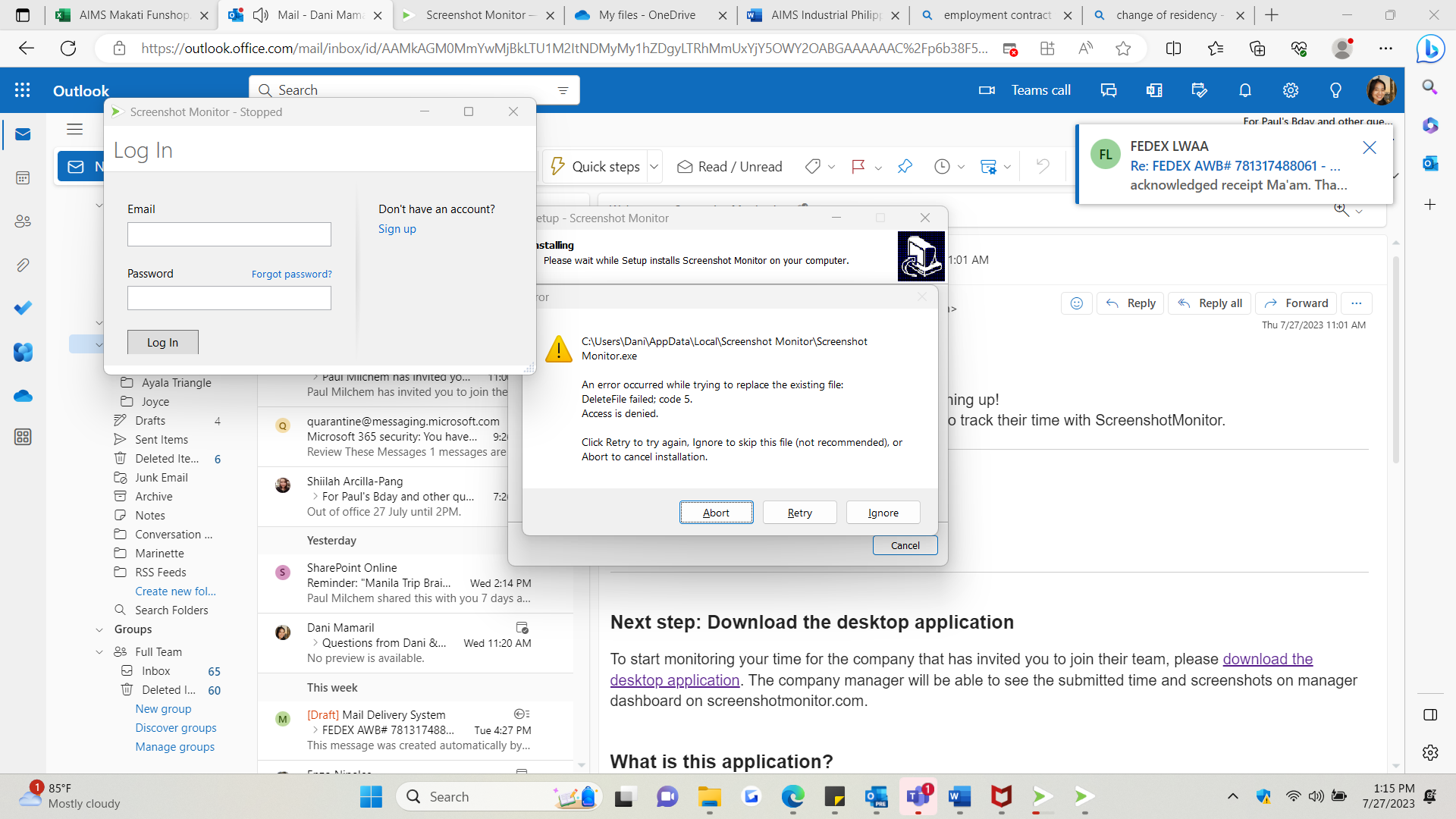
Task: Toggle Read / Unread status
Action: [x=730, y=167]
